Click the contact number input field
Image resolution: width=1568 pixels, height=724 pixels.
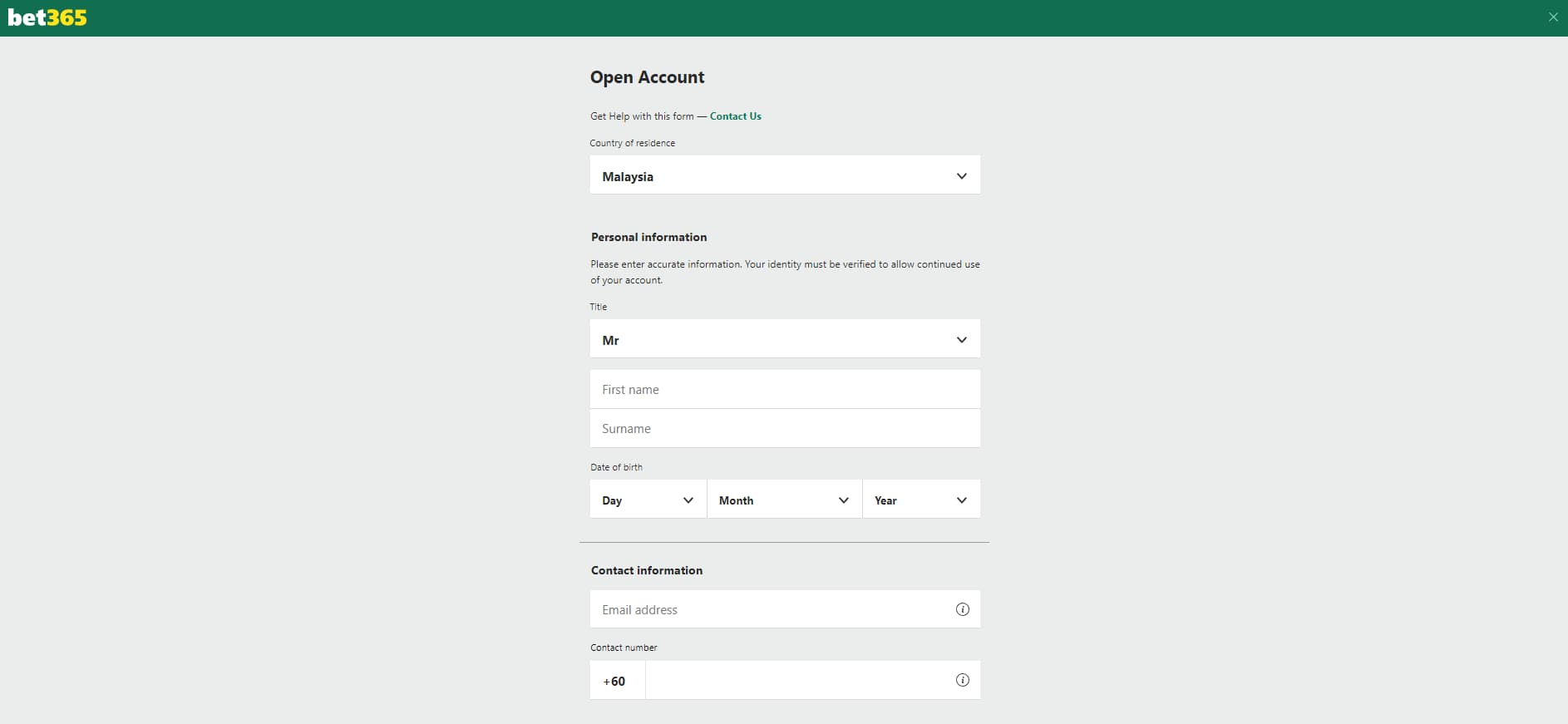point(813,680)
